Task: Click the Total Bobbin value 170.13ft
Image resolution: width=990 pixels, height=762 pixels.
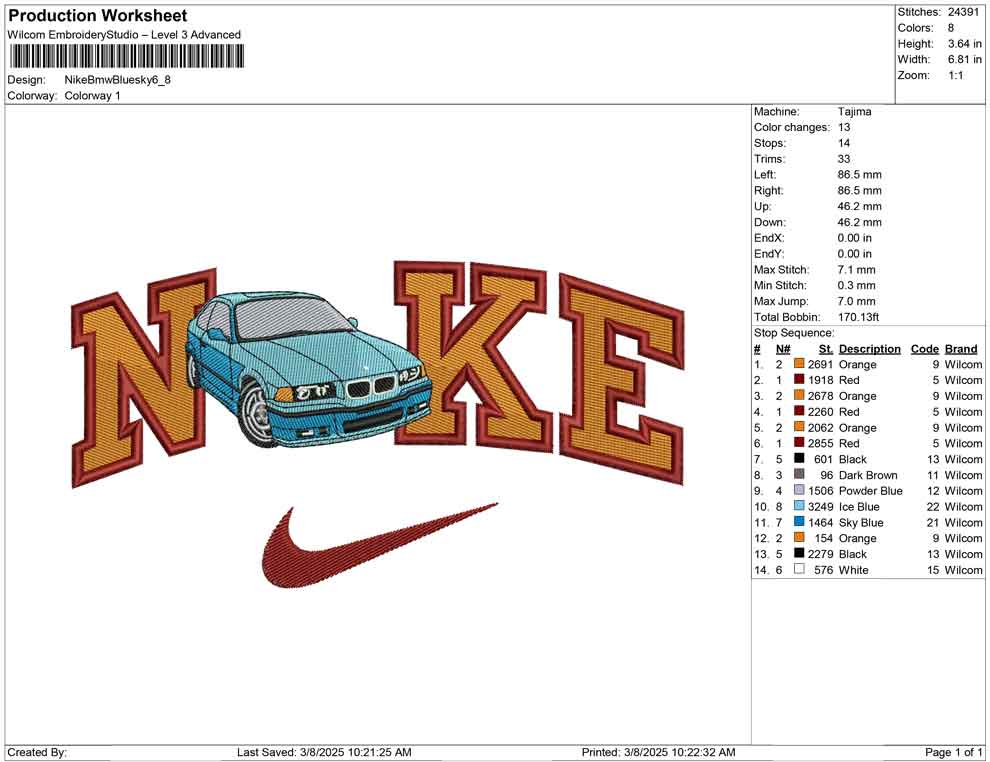Action: [858, 317]
